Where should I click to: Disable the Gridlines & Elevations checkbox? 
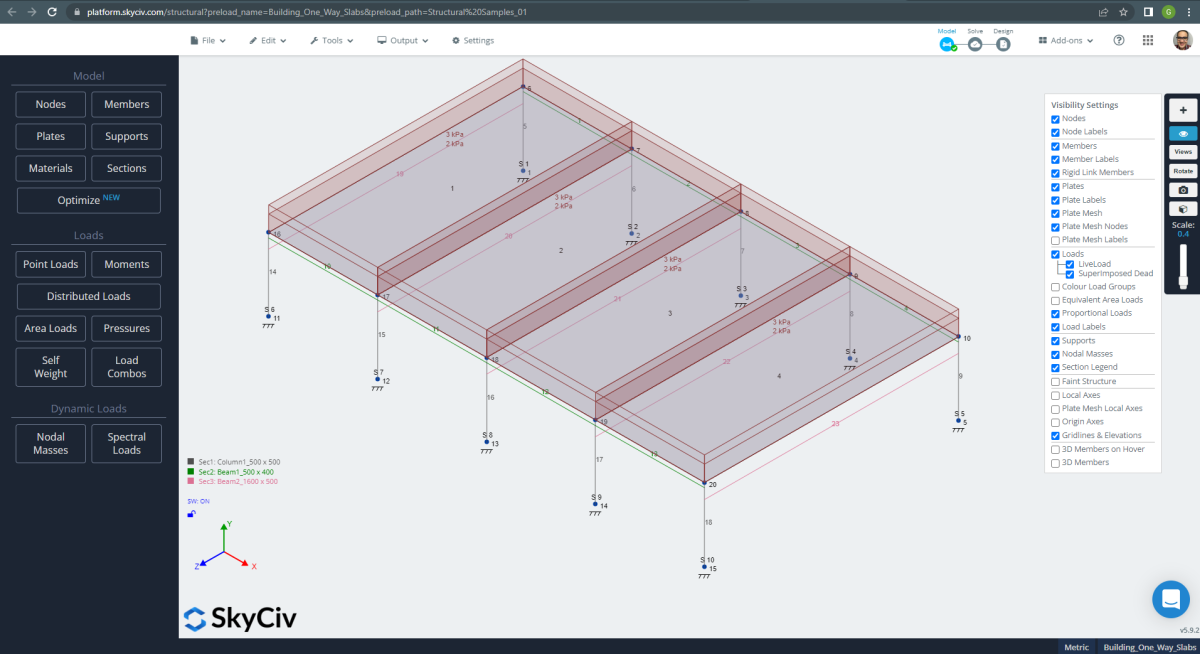(1055, 434)
